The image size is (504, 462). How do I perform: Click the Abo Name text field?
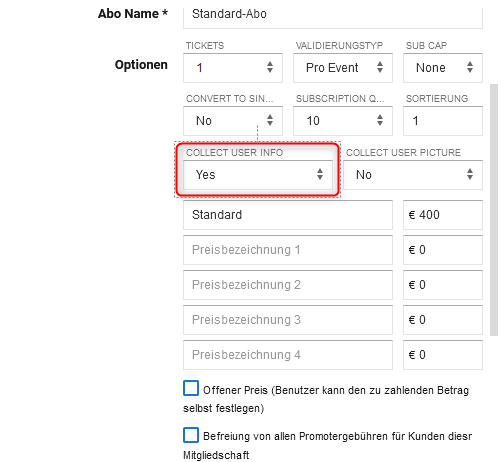coord(333,15)
